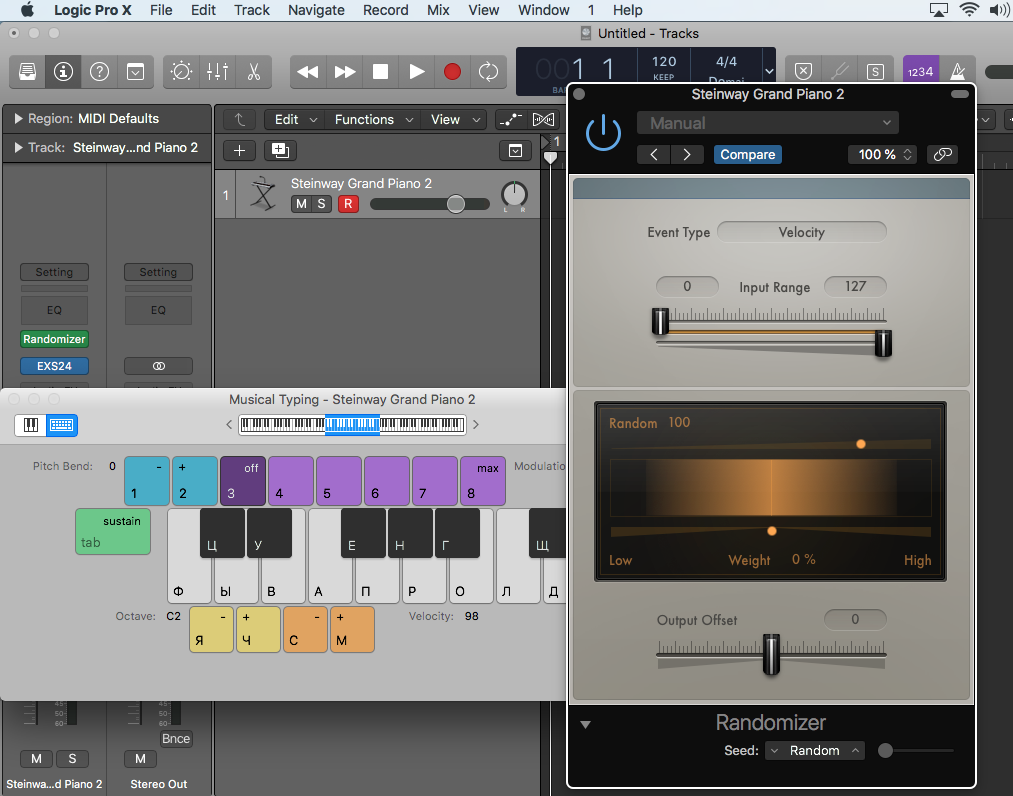
Task: Toggle the Count-in 1234 button
Action: pyautogui.click(x=920, y=71)
